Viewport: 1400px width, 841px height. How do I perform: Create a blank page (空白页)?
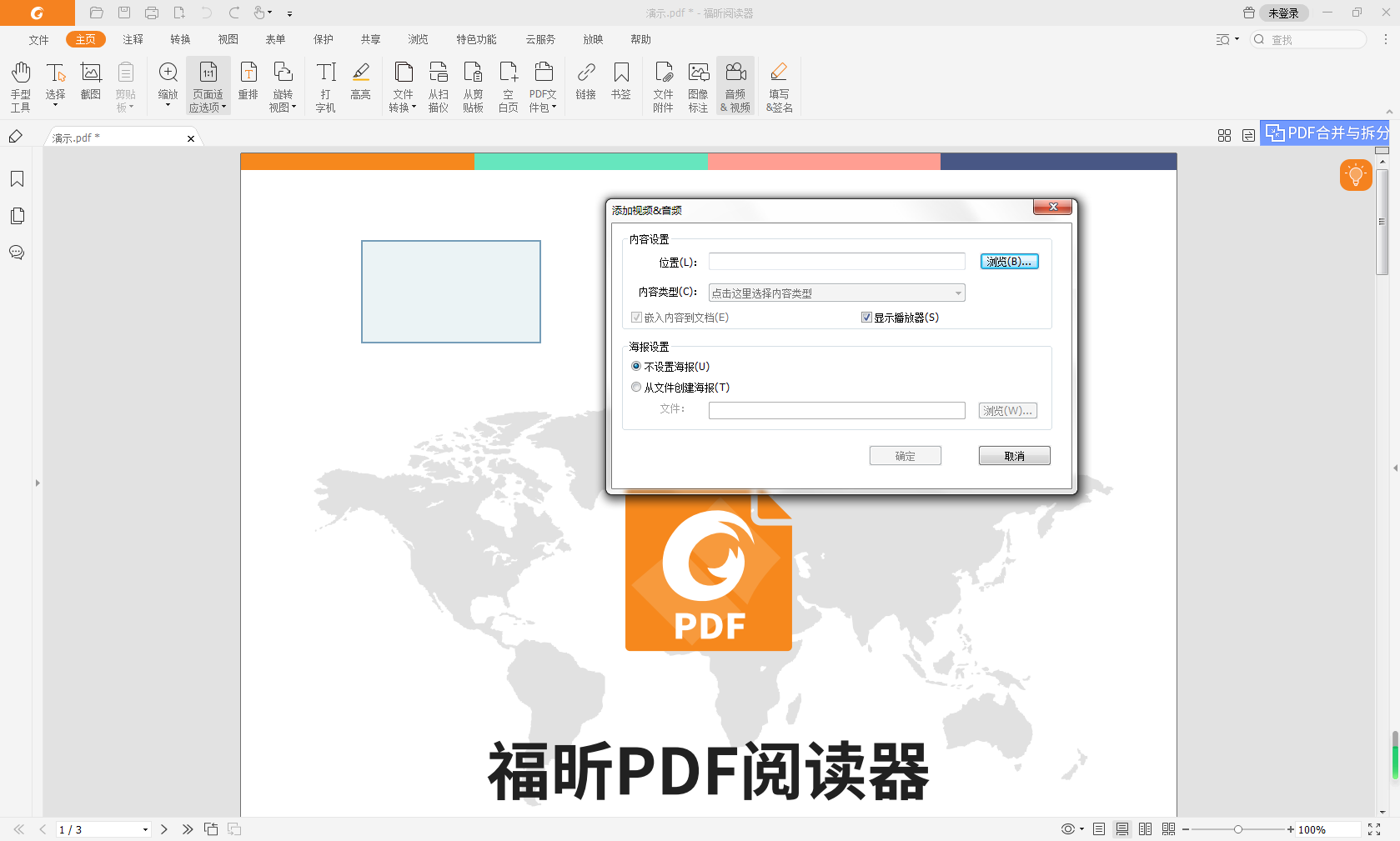pos(509,86)
